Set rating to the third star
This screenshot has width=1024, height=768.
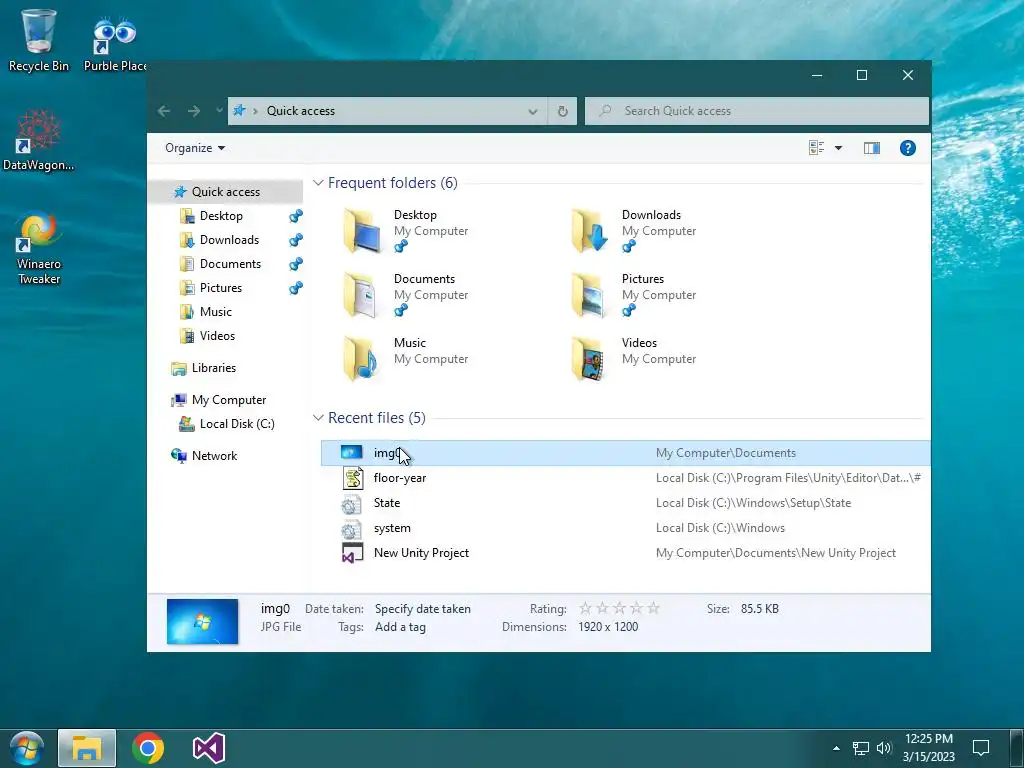(619, 609)
